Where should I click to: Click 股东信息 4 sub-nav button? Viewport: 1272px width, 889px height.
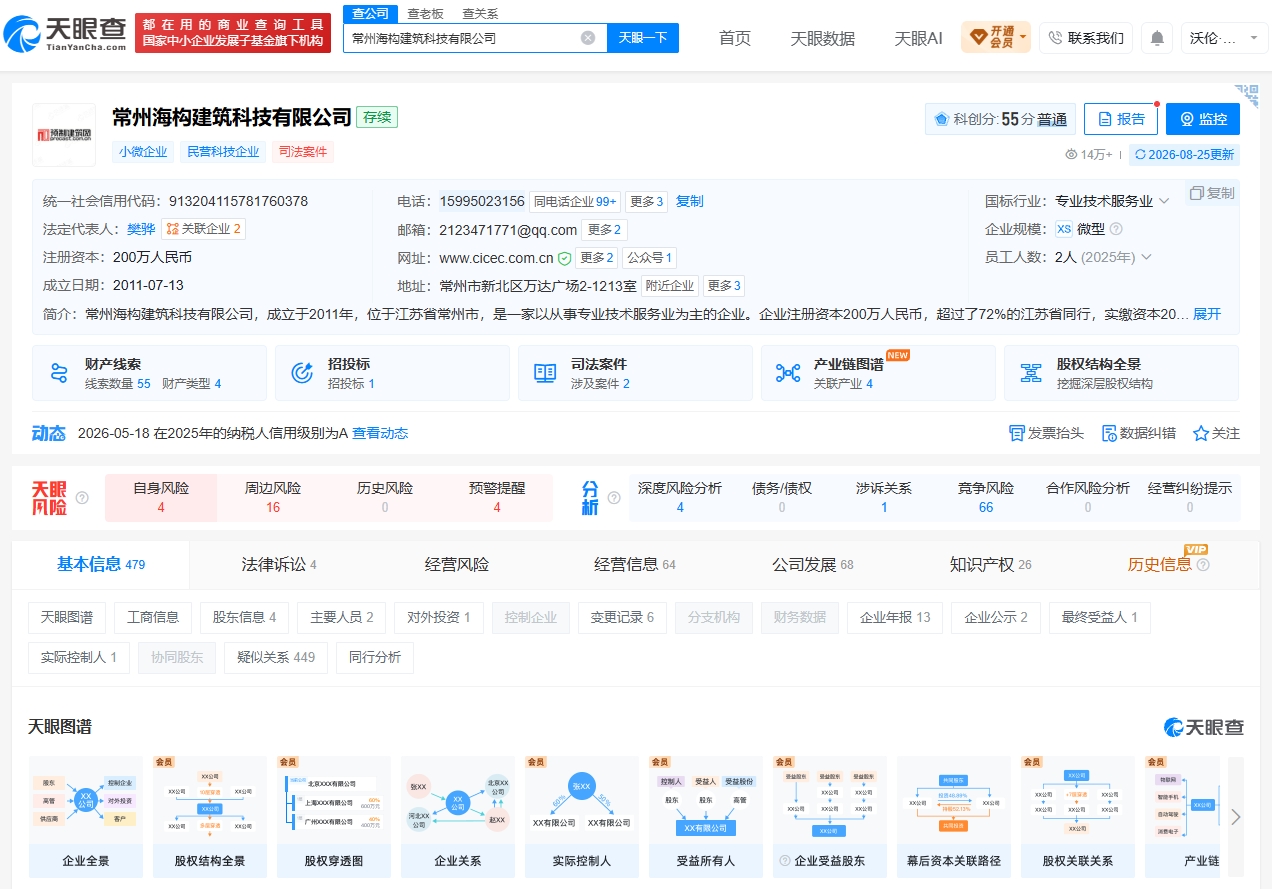(x=245, y=617)
